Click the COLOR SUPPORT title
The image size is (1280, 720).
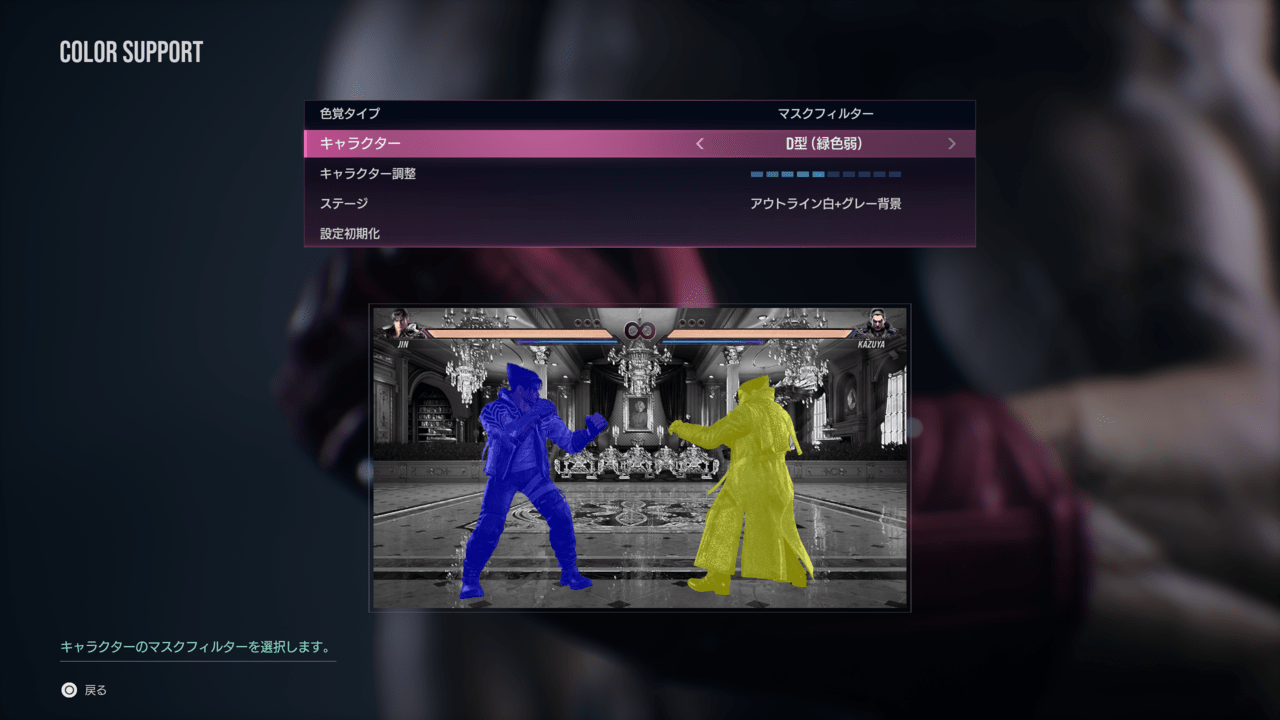coord(131,53)
